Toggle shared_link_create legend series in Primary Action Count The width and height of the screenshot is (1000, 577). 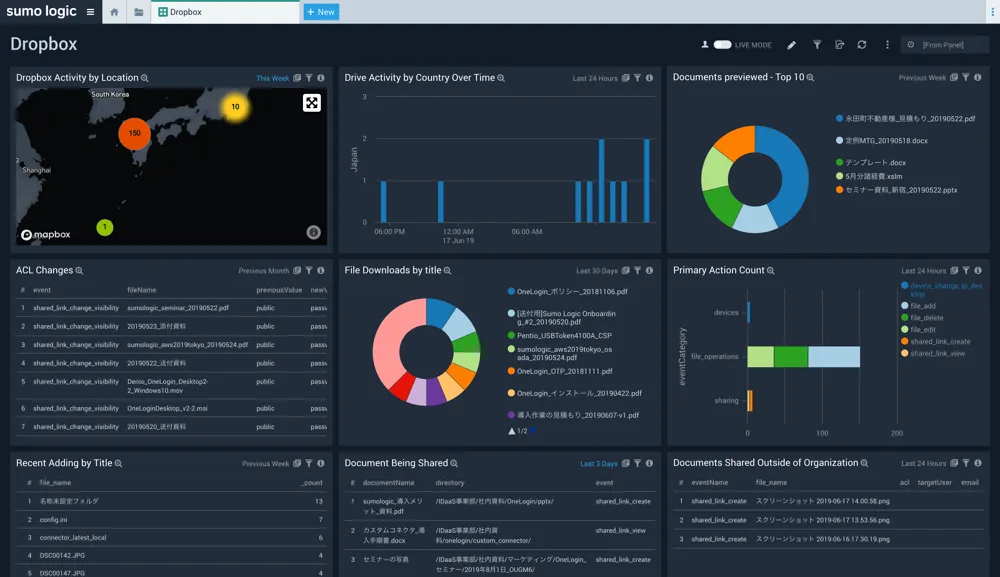939,342
